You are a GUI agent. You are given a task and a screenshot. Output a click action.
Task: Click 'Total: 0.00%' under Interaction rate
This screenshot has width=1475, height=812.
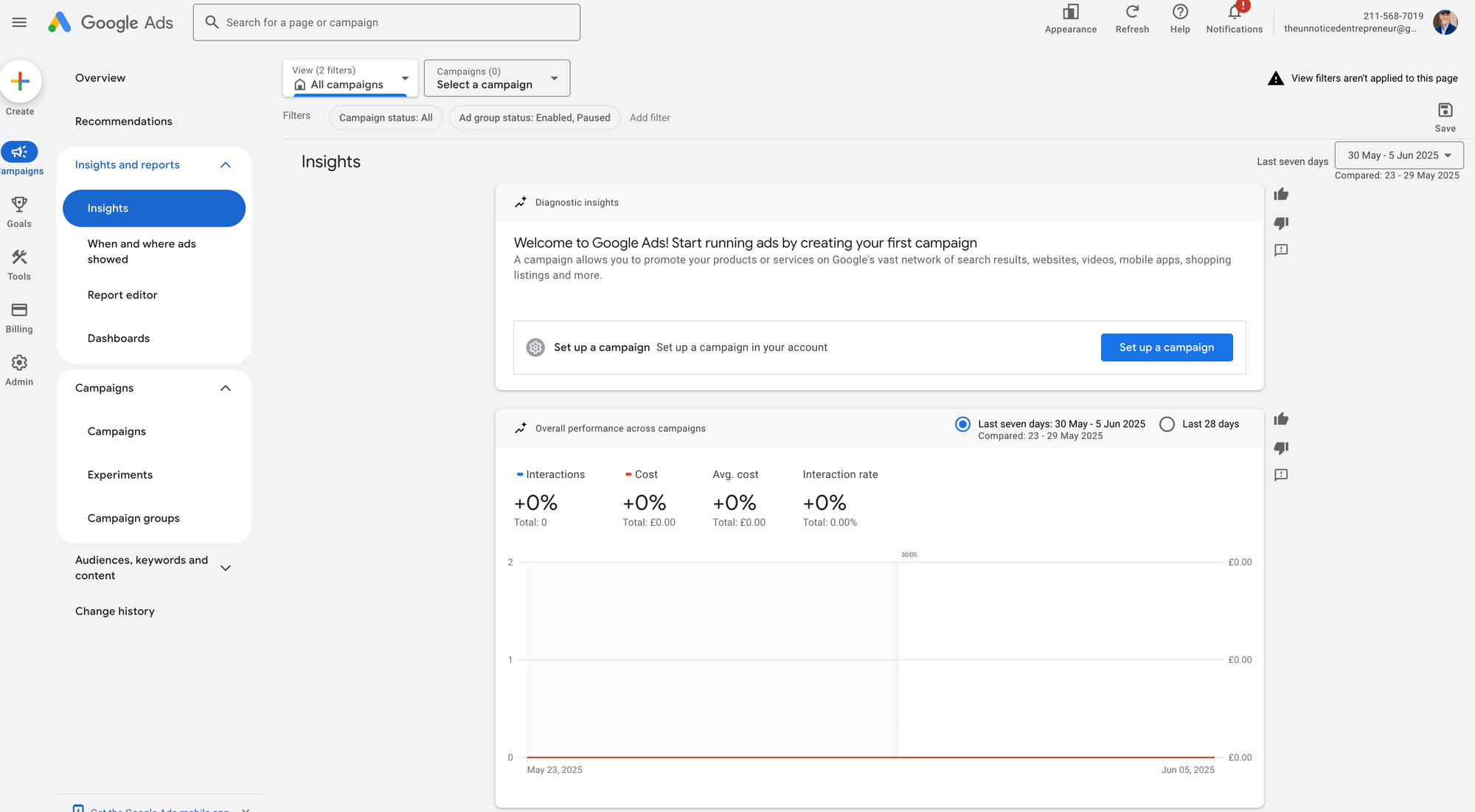tap(830, 522)
